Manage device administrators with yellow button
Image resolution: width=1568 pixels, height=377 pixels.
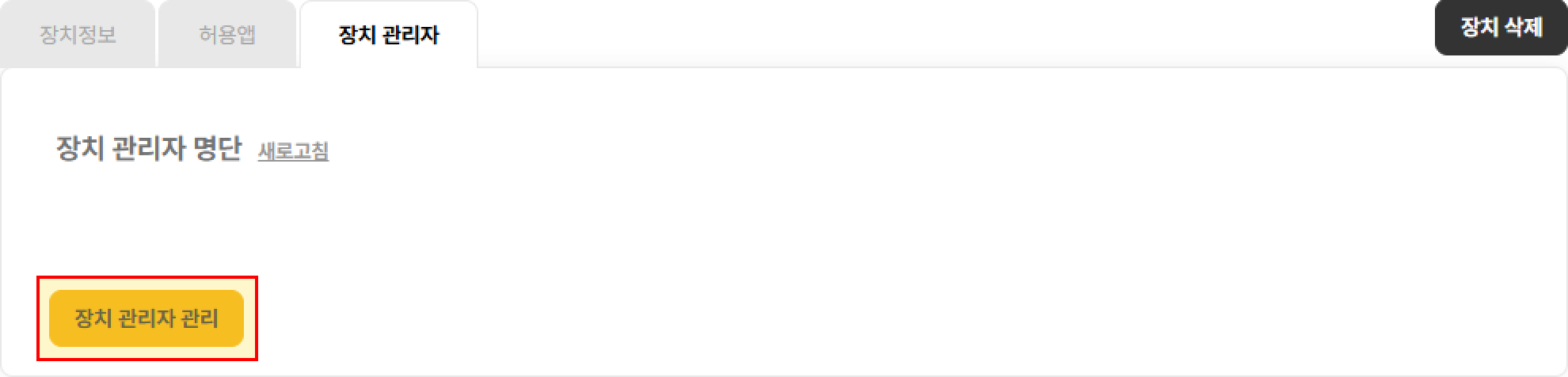147,318
